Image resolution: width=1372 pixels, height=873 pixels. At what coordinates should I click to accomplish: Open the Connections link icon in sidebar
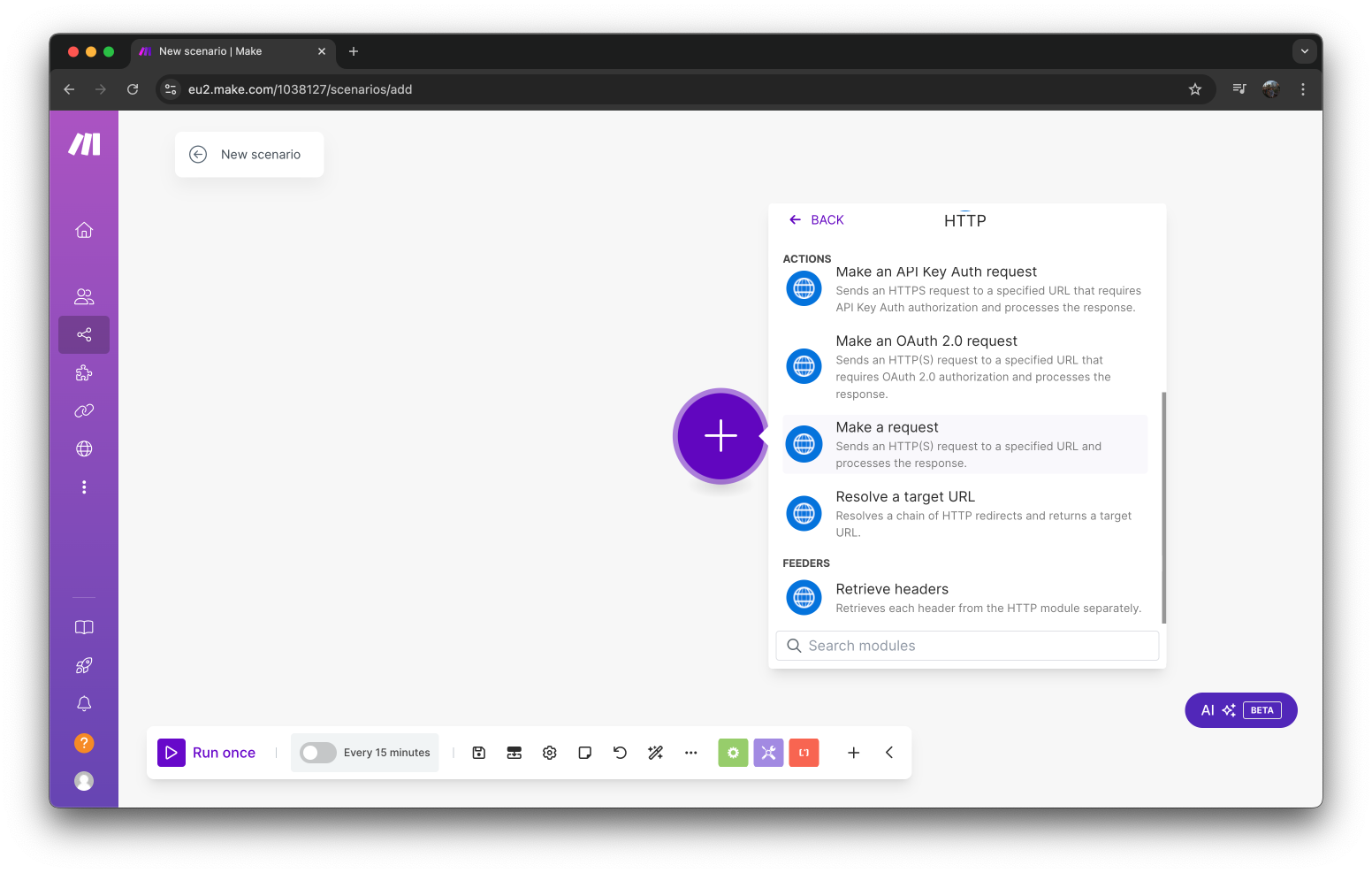coord(84,410)
